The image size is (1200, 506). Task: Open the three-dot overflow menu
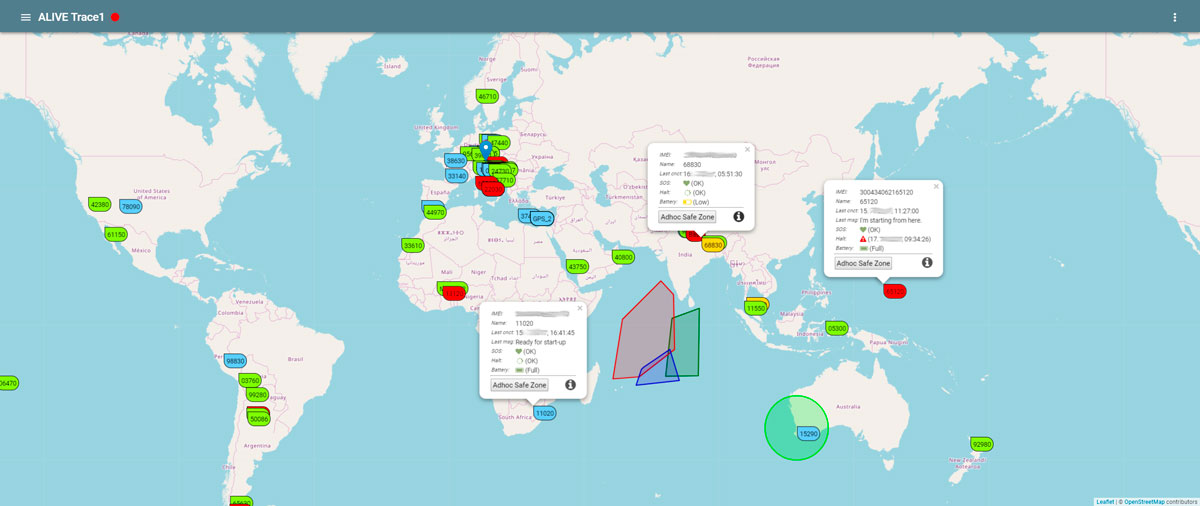1174,17
